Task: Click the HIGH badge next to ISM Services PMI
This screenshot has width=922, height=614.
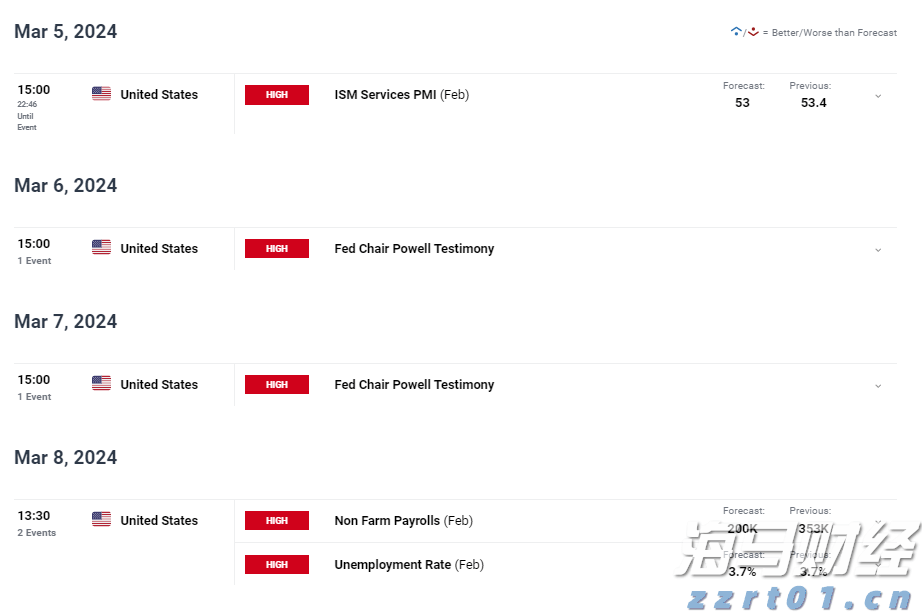Action: point(277,95)
